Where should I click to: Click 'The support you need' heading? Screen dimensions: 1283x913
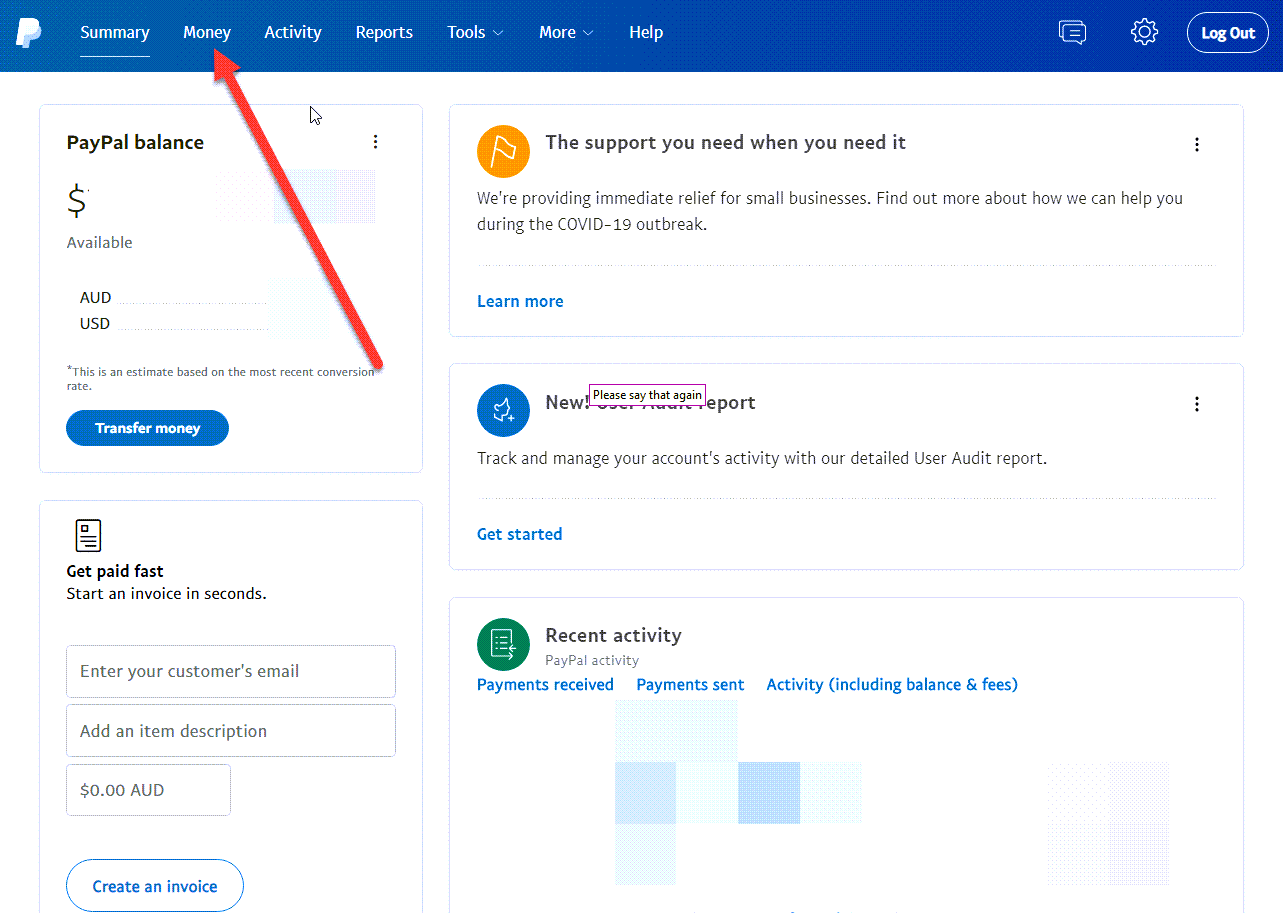pyautogui.click(x=725, y=142)
